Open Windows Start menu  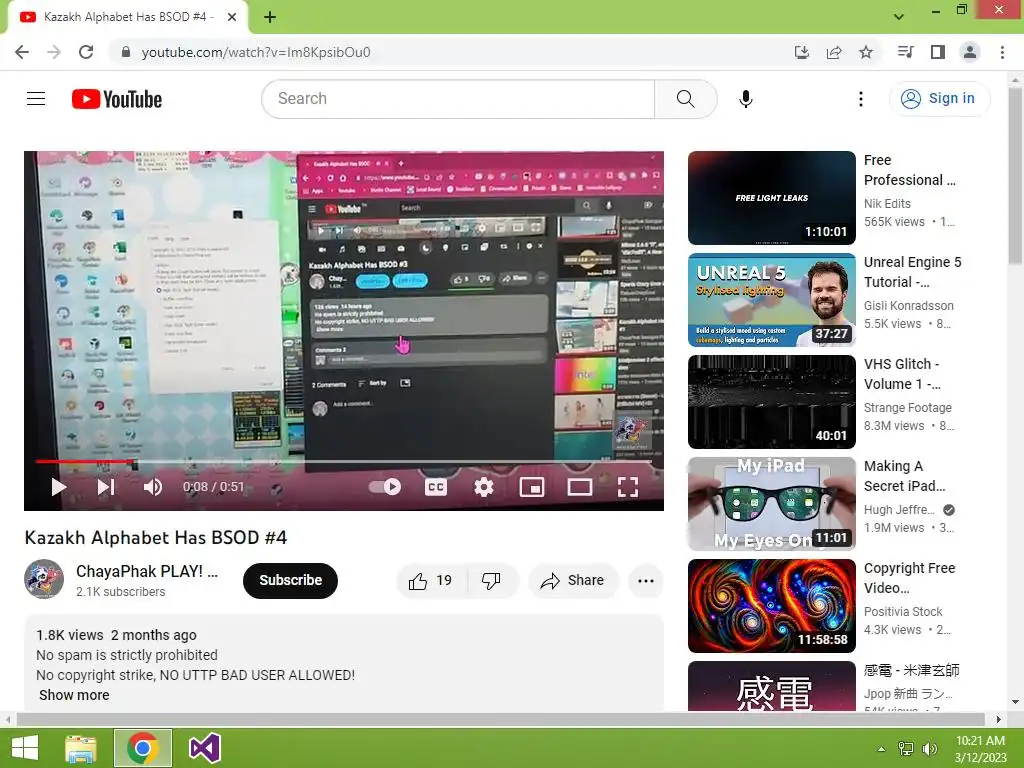click(25, 748)
